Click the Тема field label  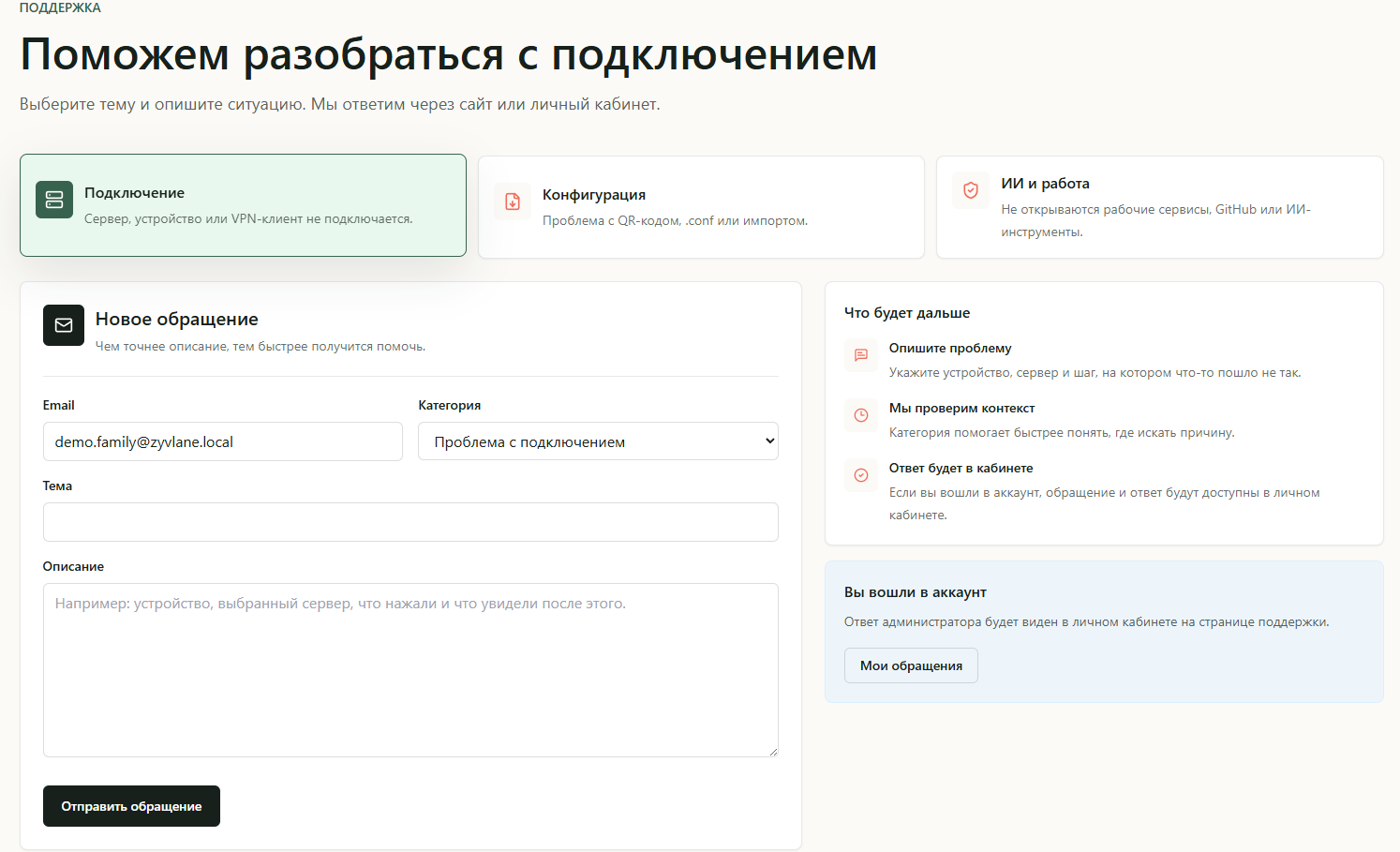(x=57, y=486)
